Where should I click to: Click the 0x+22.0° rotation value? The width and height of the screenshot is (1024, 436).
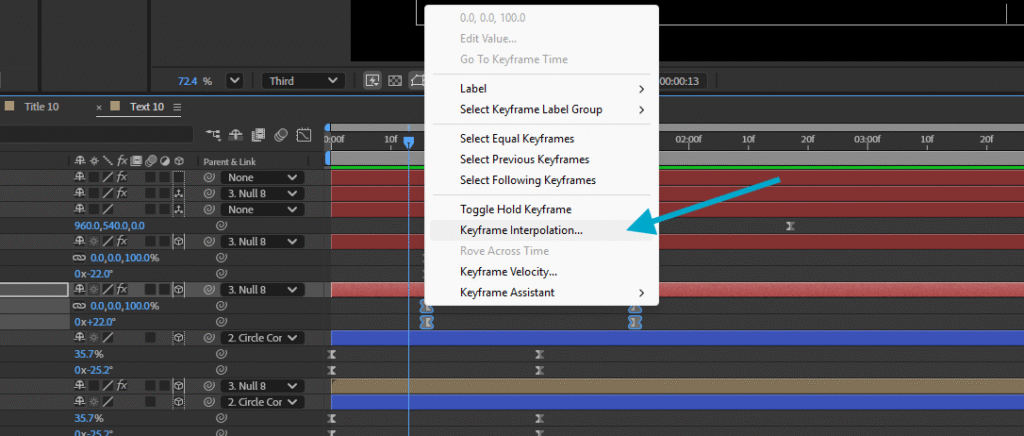pos(97,322)
